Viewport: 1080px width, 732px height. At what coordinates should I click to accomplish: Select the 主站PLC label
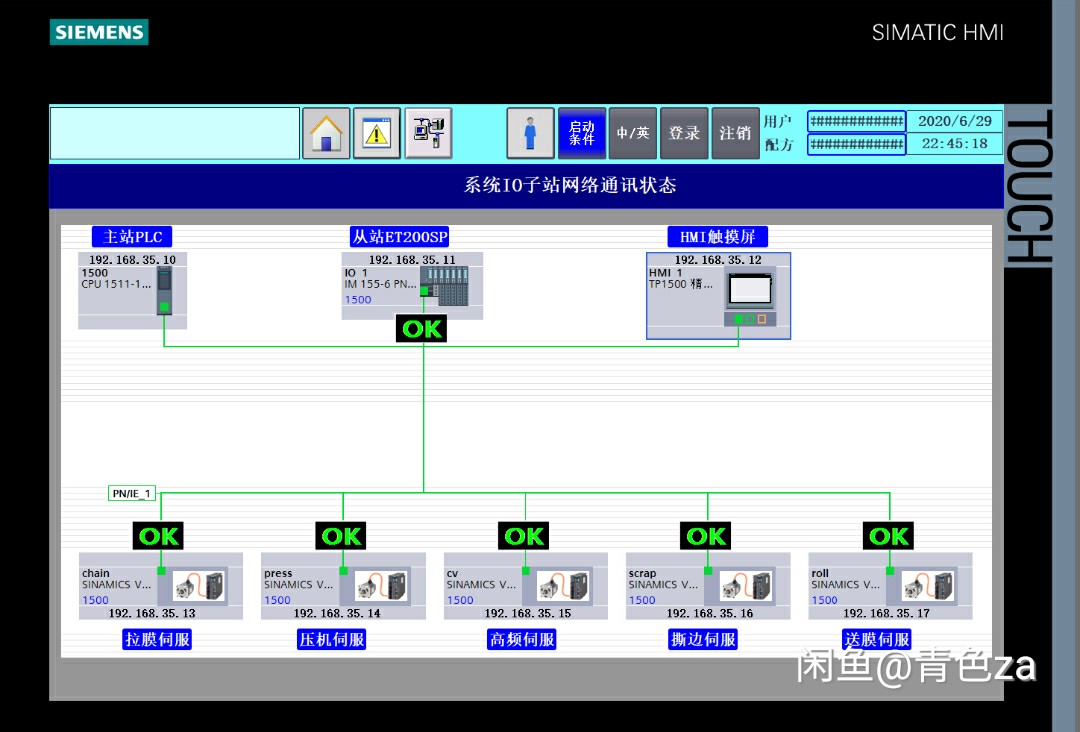(x=132, y=237)
